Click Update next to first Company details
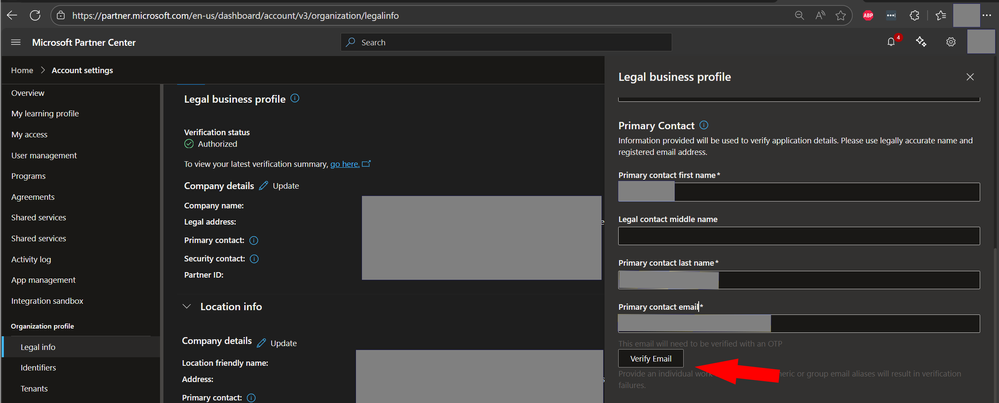 tap(285, 186)
